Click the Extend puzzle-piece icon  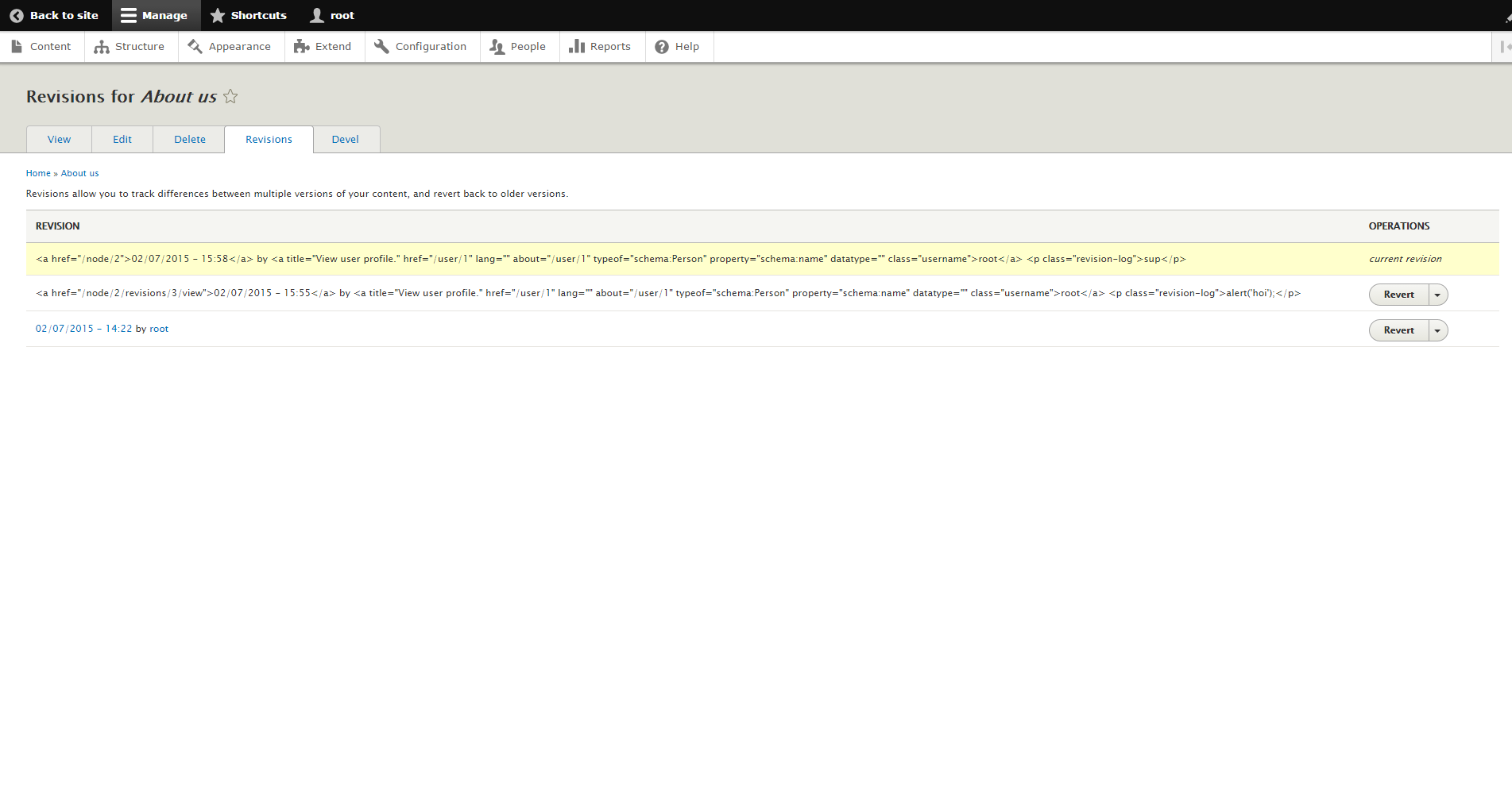pyautogui.click(x=301, y=46)
